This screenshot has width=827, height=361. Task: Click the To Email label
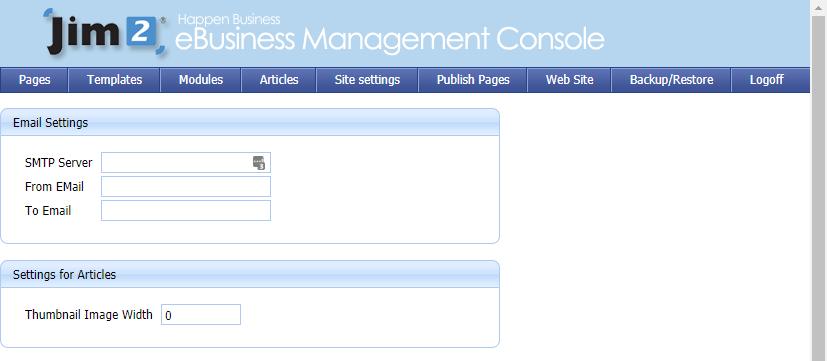(x=48, y=211)
